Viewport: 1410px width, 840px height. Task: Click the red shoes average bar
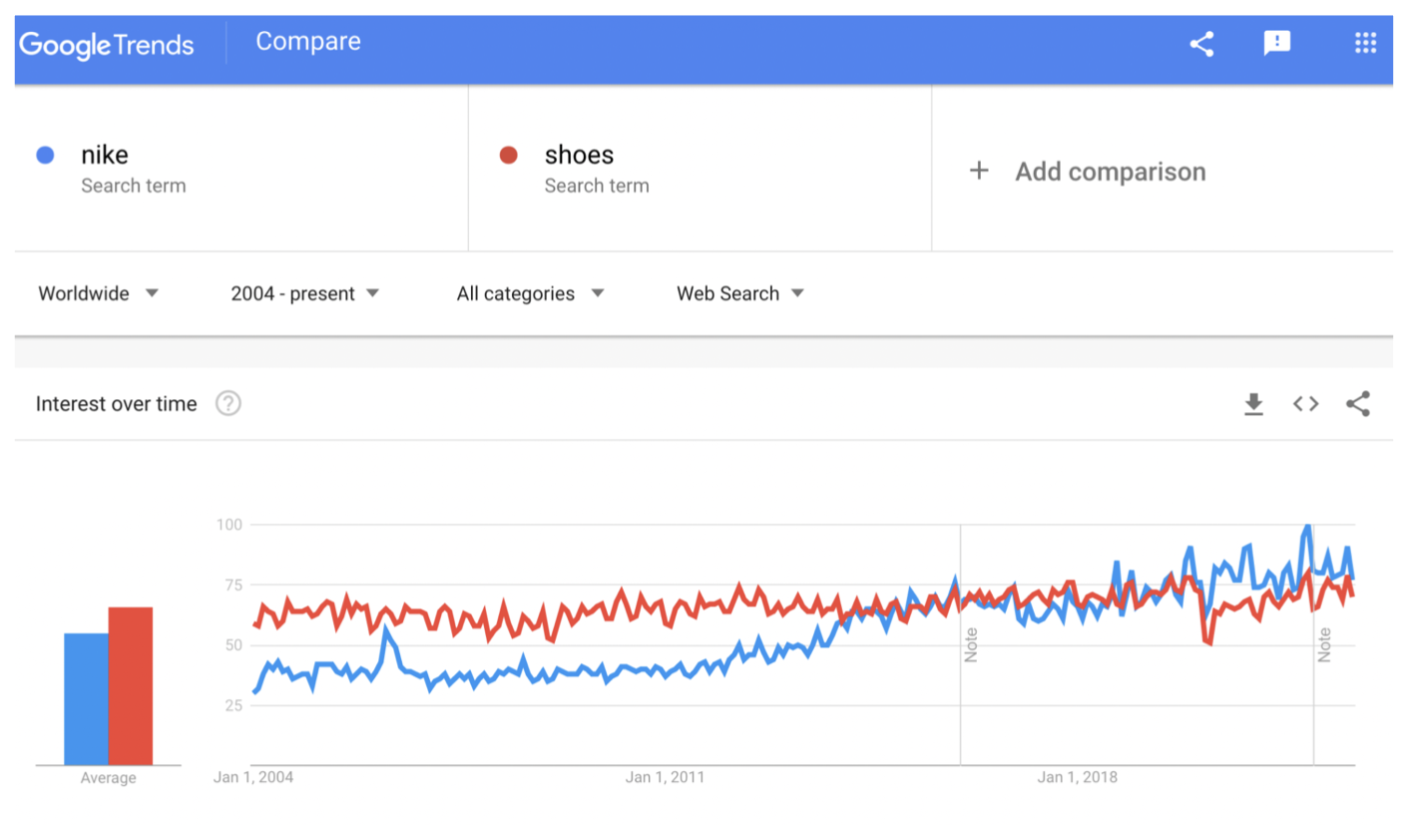131,685
